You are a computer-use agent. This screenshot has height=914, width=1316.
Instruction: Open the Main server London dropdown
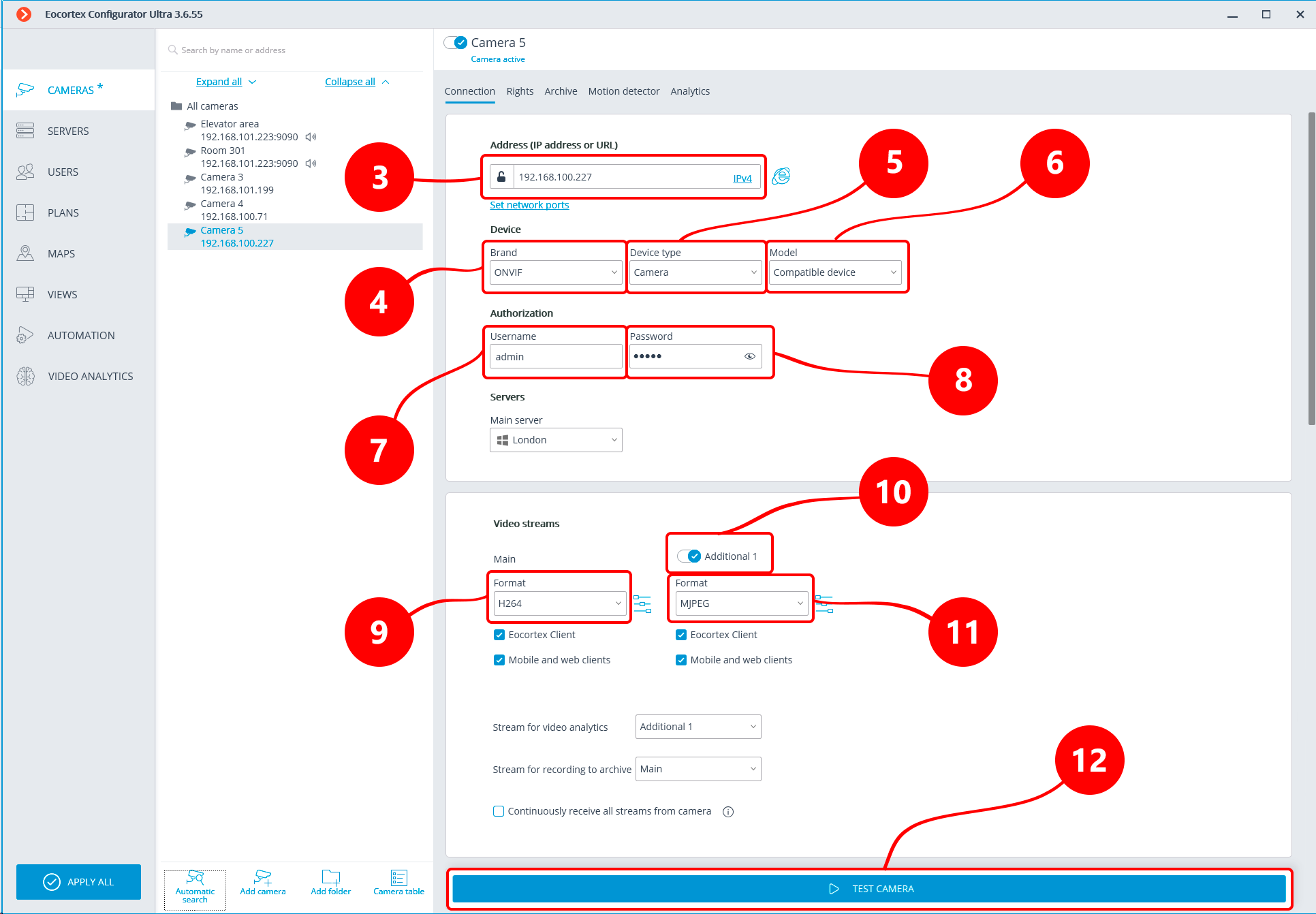pyautogui.click(x=556, y=440)
